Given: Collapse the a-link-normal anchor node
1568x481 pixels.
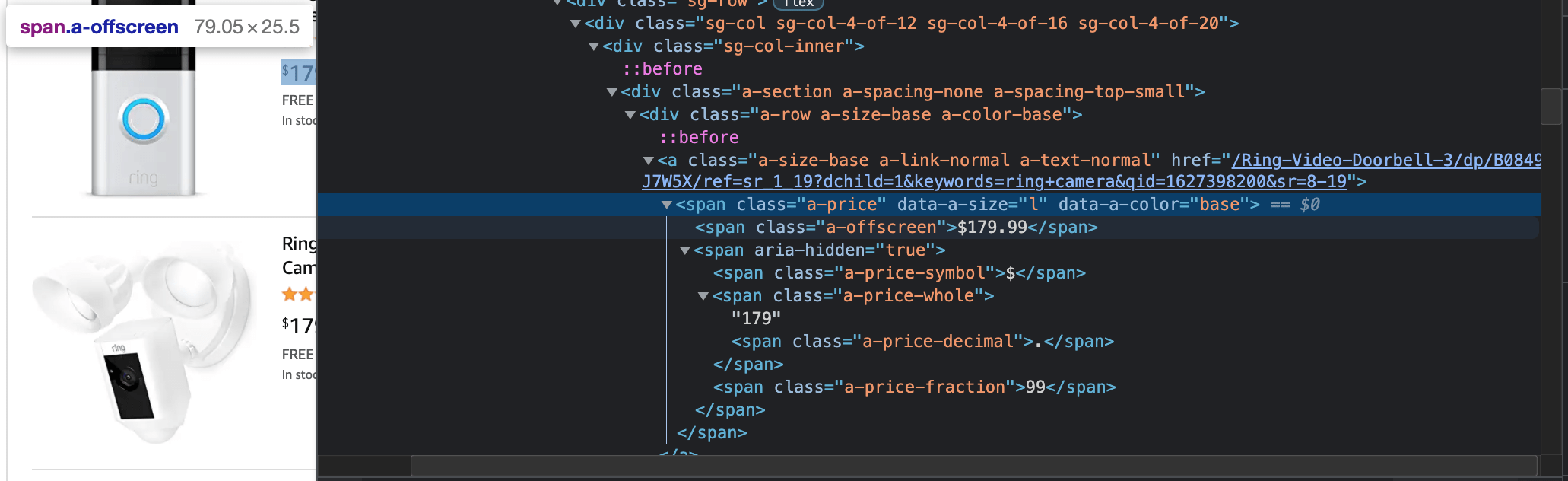Looking at the screenshot, I should pos(649,161).
